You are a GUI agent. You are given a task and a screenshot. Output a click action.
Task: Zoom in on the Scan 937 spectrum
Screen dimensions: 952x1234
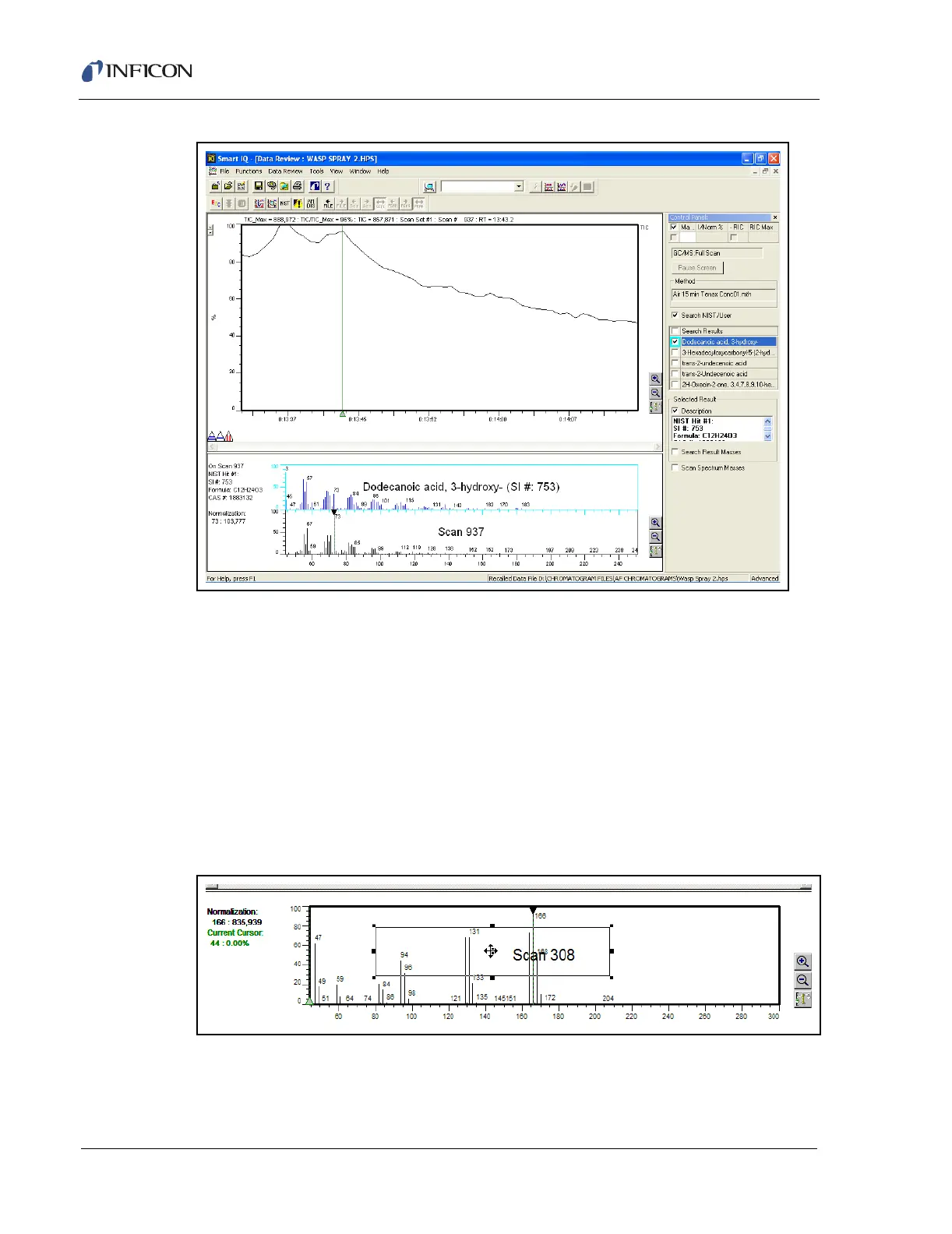pos(655,524)
